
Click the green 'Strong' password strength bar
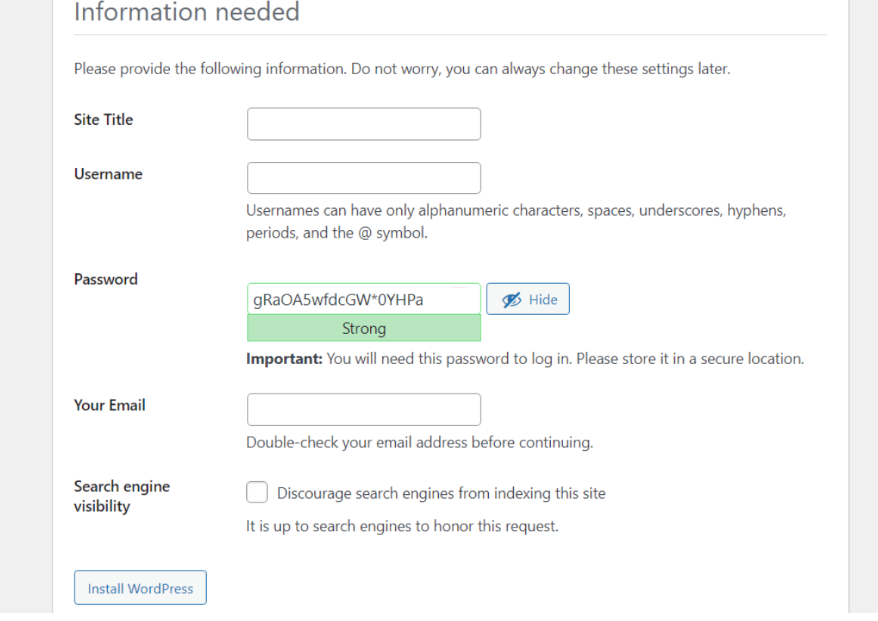(363, 328)
